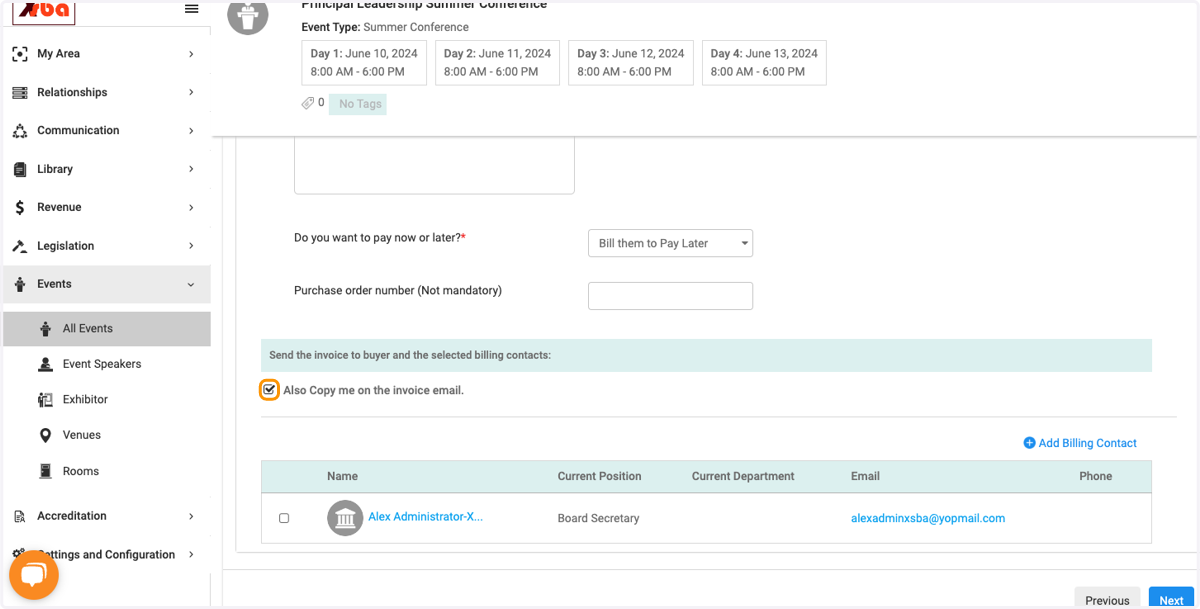Open the hamburger menu icon

click(x=191, y=8)
